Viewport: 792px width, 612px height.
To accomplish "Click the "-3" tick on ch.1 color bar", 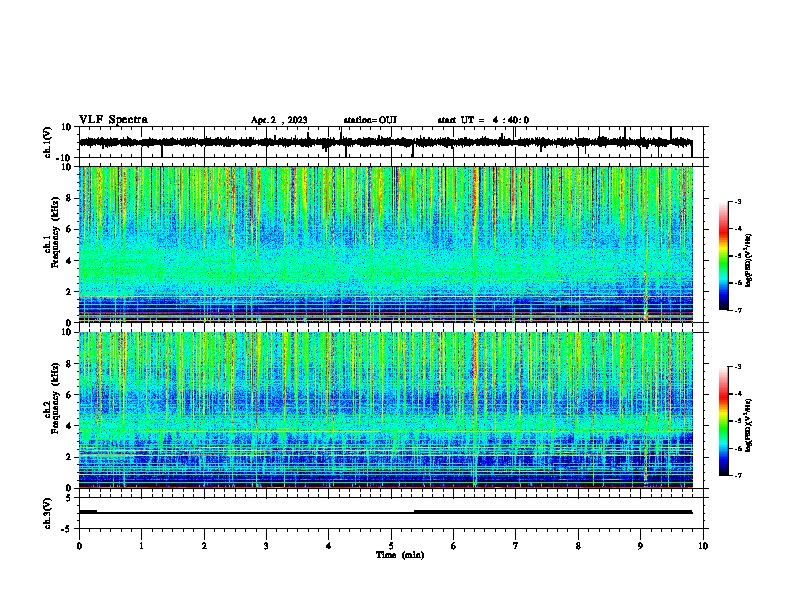I will 737,201.
